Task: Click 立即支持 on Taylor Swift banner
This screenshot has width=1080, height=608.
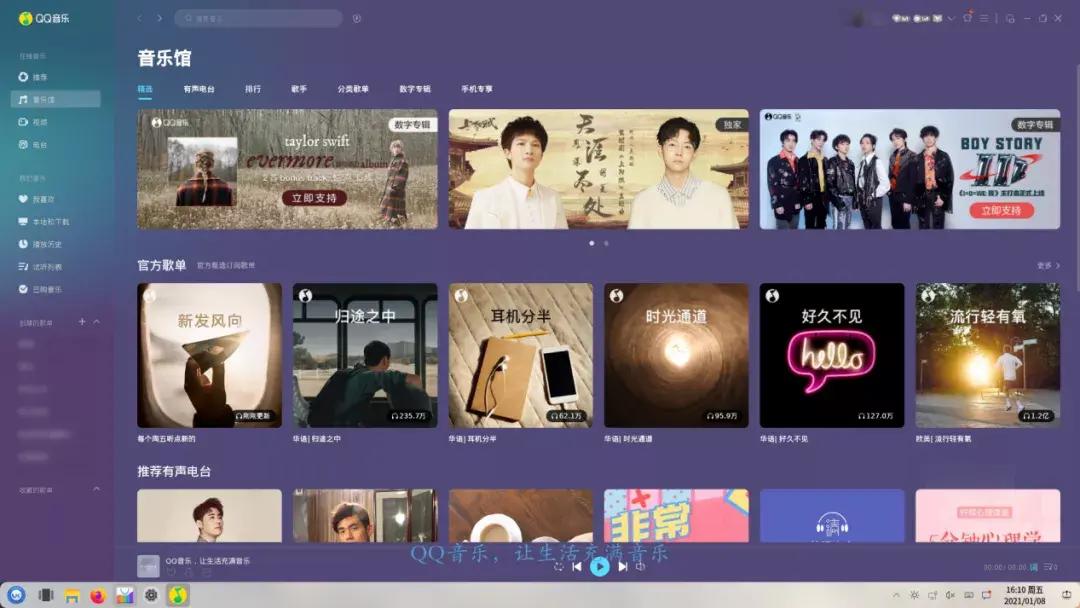Action: (x=314, y=198)
